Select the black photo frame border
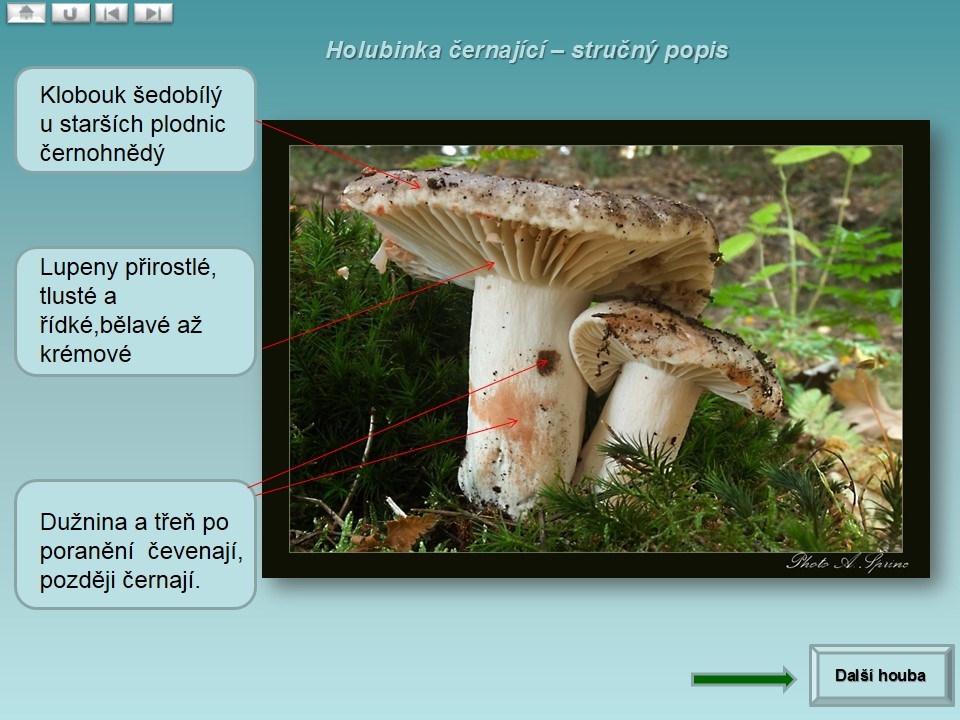The width and height of the screenshot is (960, 720). (x=276, y=350)
